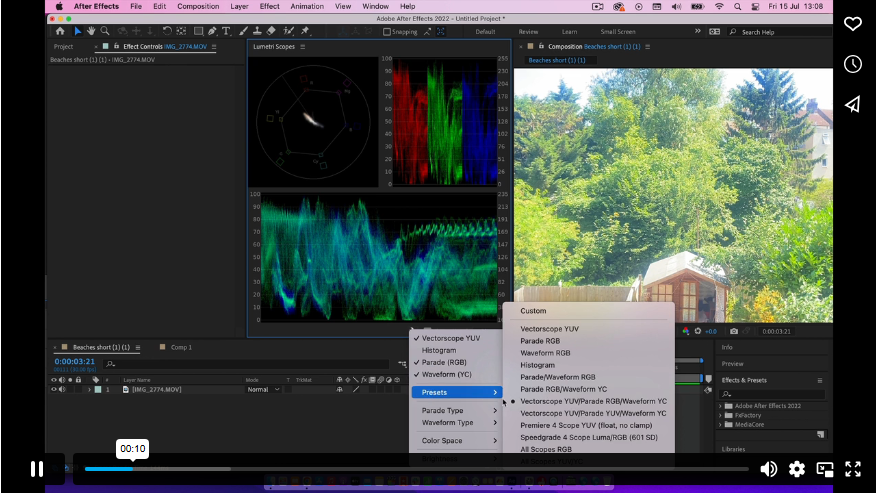
Task: Select the Puppet Pin tool
Action: [x=305, y=31]
